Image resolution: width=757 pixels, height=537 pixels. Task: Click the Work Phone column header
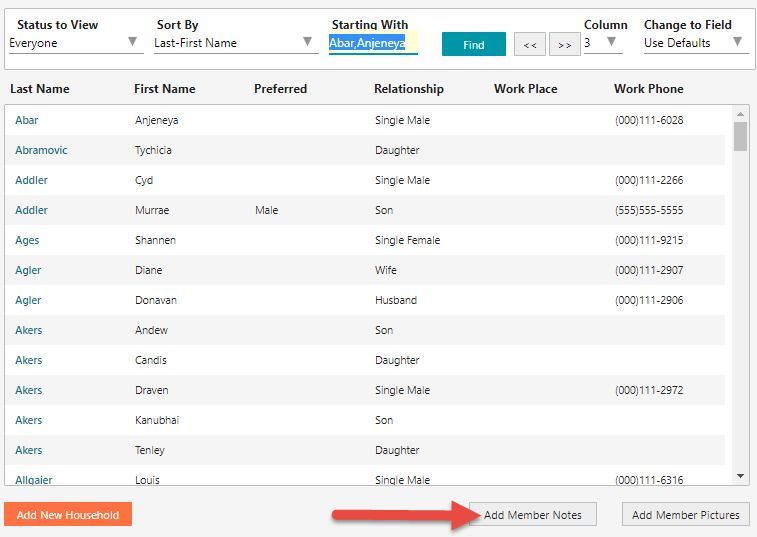click(x=648, y=89)
